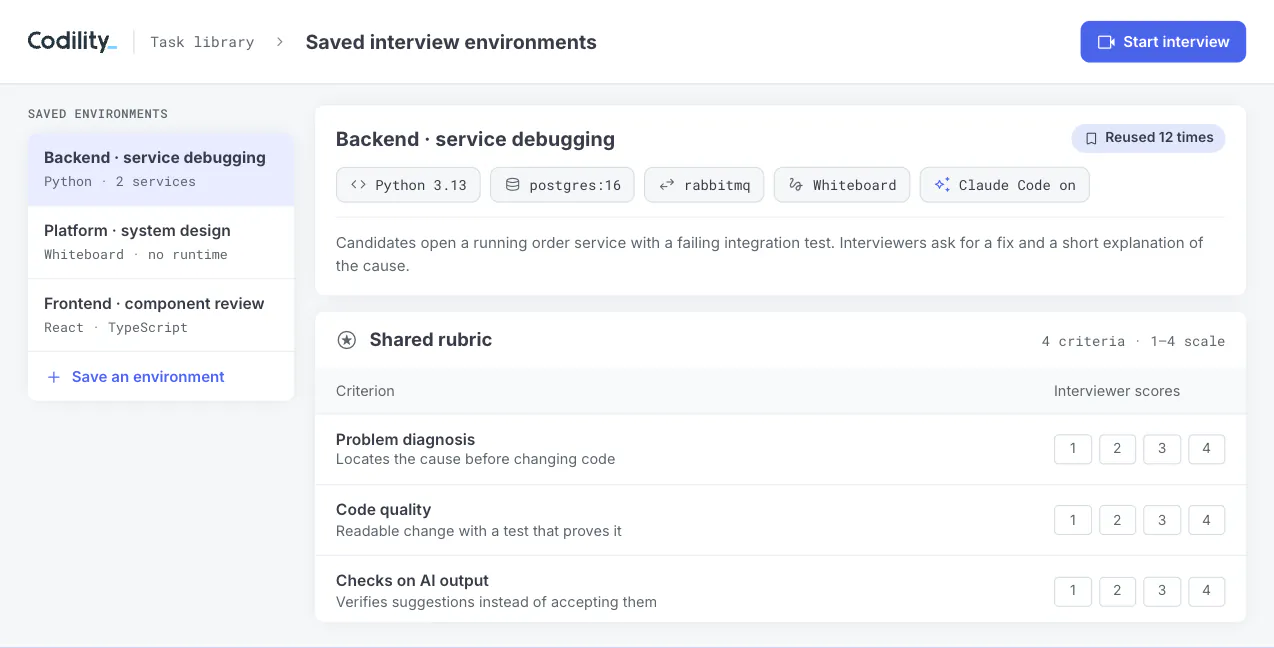Click the SAVED ENVIRONMENTS sidebar label
This screenshot has width=1274, height=648.
98,114
